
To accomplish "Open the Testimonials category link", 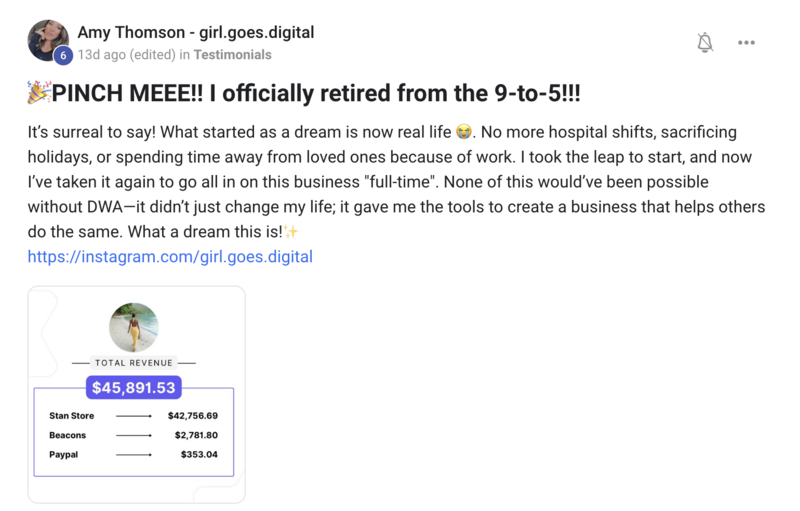I will (232, 55).
